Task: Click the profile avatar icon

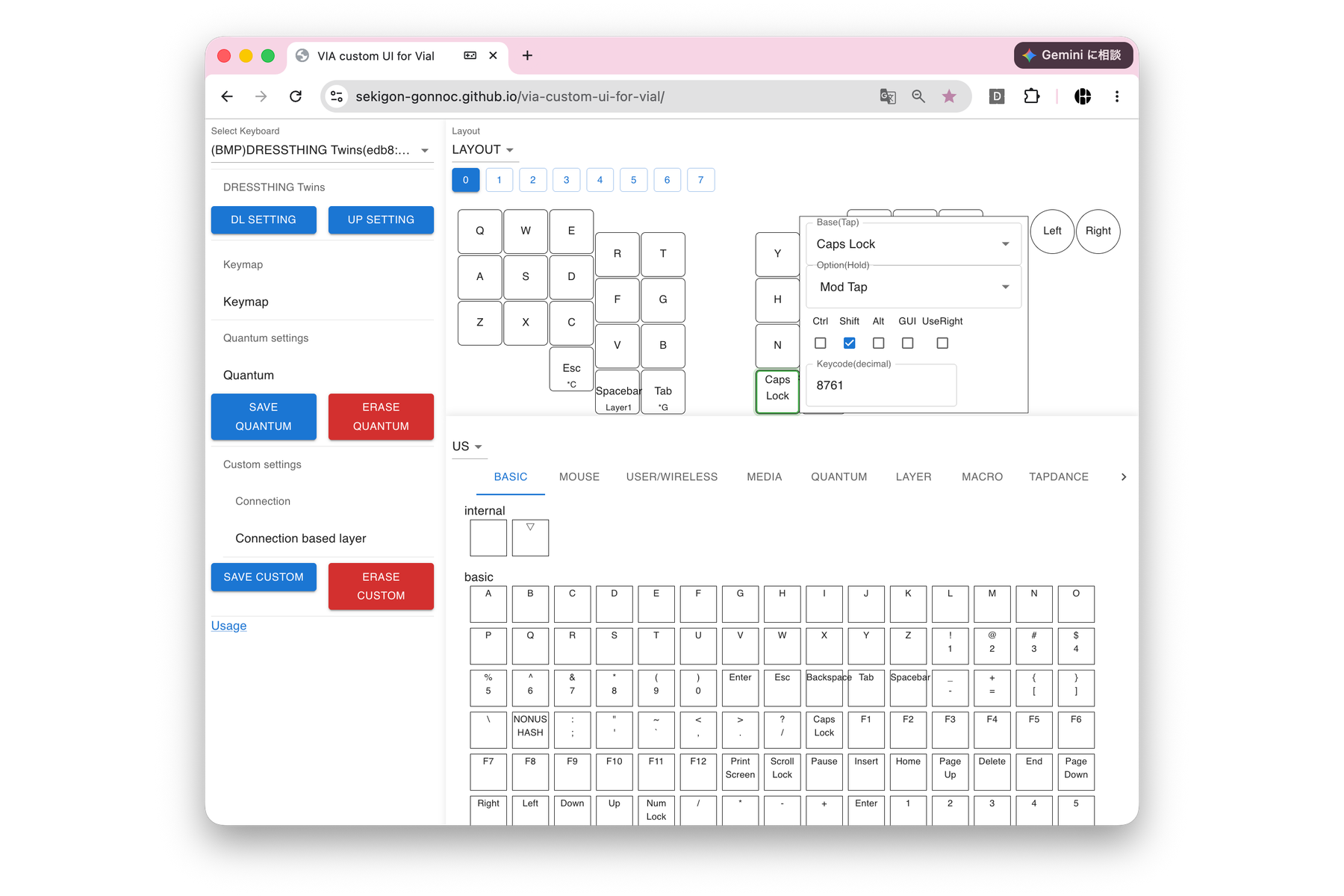Action: (1083, 96)
